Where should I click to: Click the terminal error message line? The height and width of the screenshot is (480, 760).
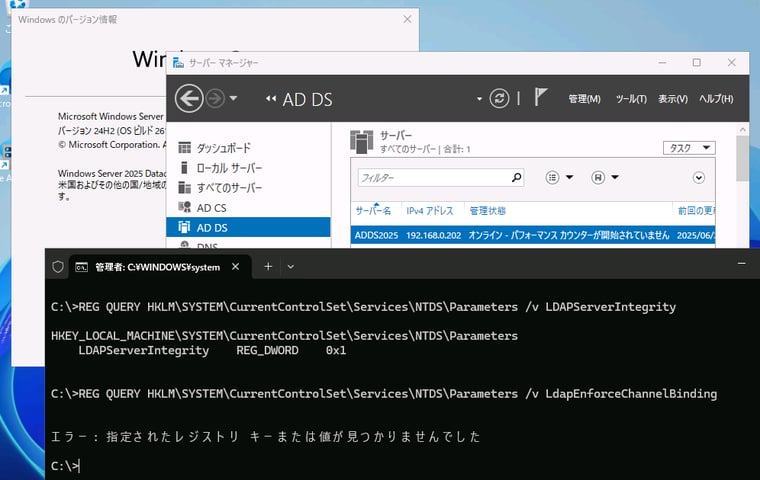point(266,436)
